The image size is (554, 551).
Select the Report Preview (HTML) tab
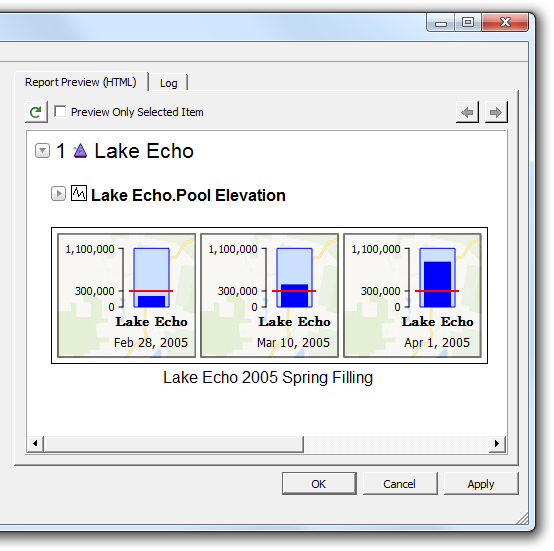[81, 82]
